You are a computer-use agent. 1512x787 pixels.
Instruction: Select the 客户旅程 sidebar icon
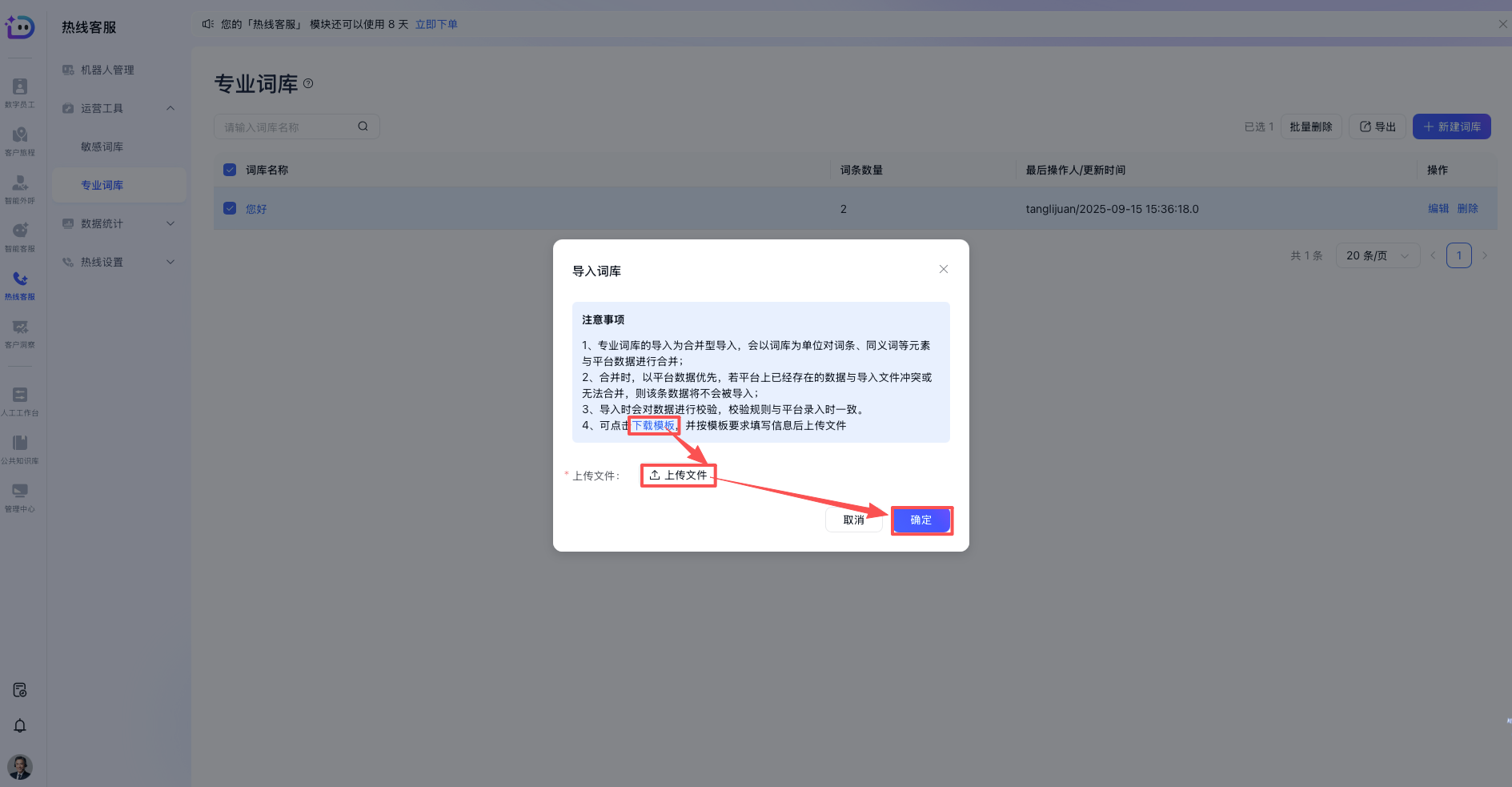coord(20,140)
